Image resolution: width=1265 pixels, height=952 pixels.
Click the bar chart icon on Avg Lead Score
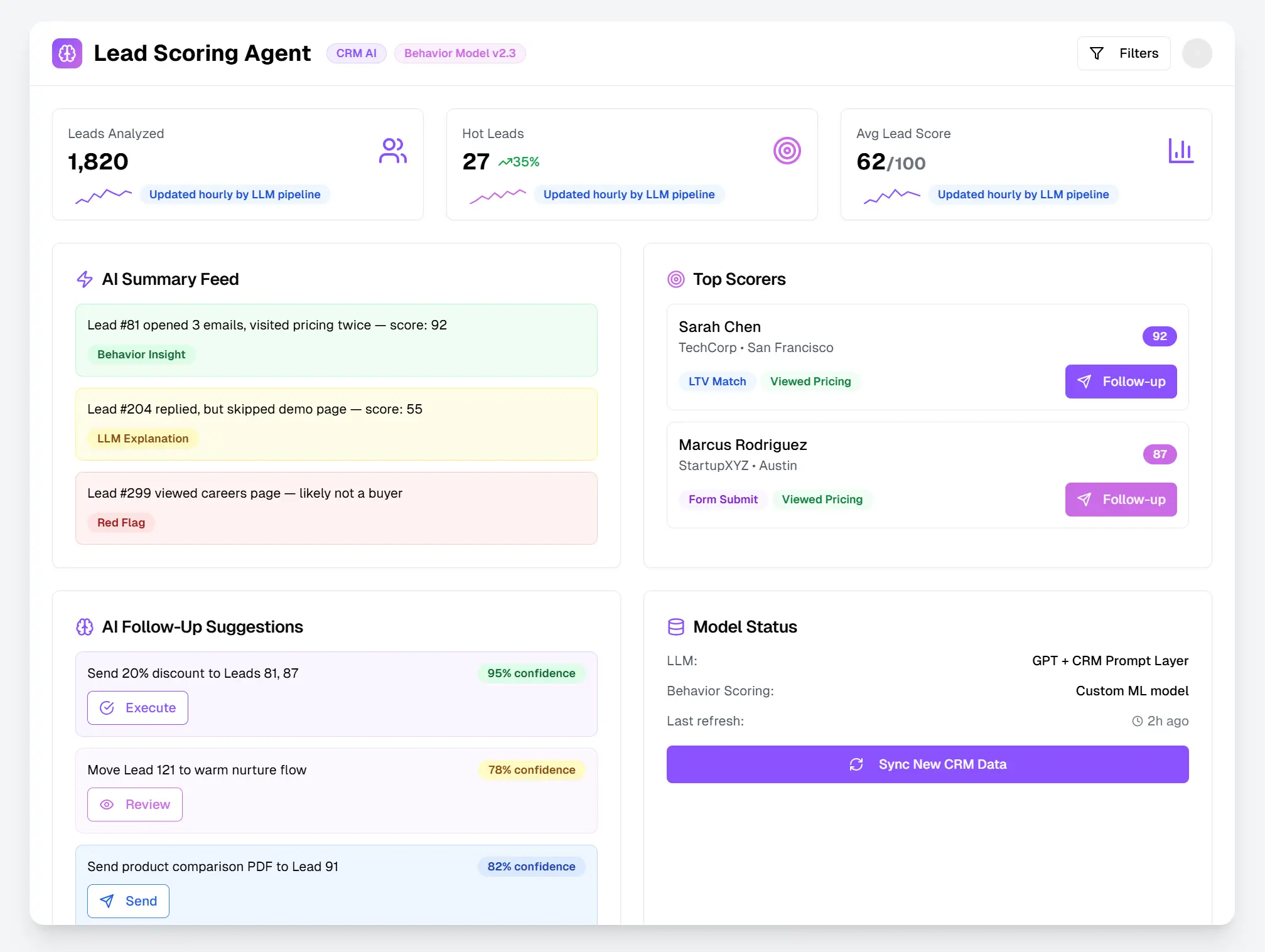(x=1181, y=151)
